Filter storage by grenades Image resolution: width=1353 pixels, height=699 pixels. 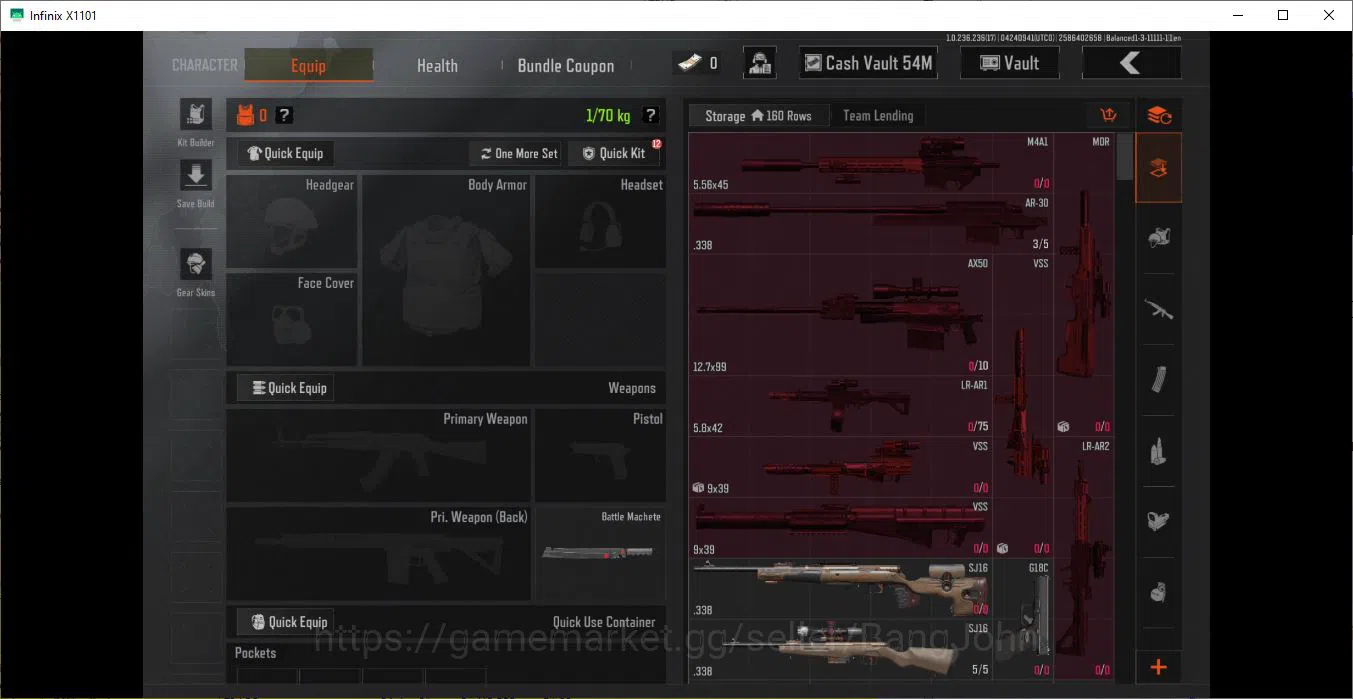tap(1159, 592)
